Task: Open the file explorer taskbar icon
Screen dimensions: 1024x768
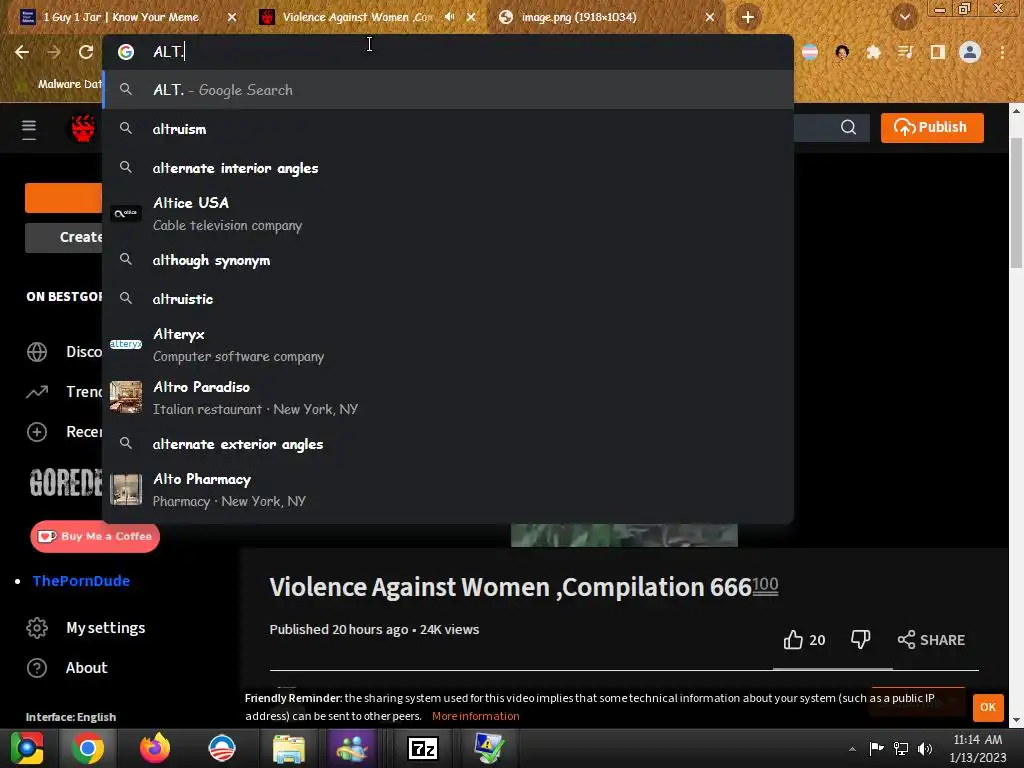Action: point(288,748)
